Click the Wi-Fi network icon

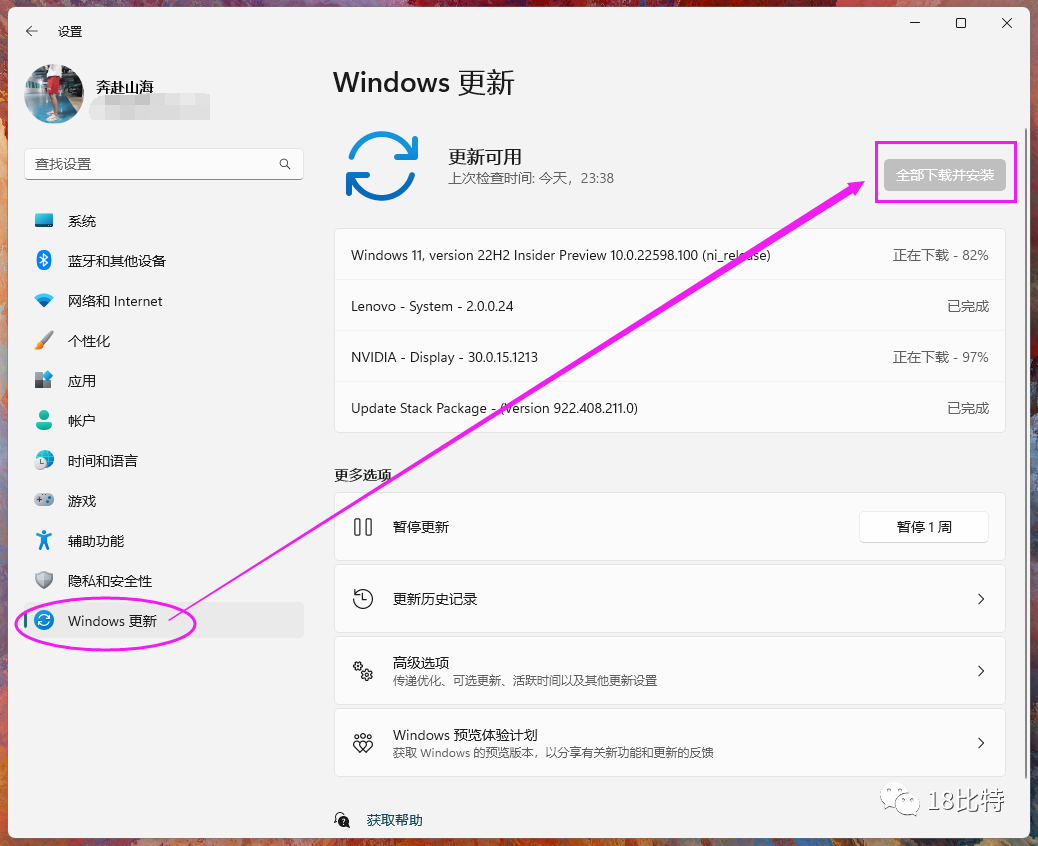pyautogui.click(x=44, y=301)
